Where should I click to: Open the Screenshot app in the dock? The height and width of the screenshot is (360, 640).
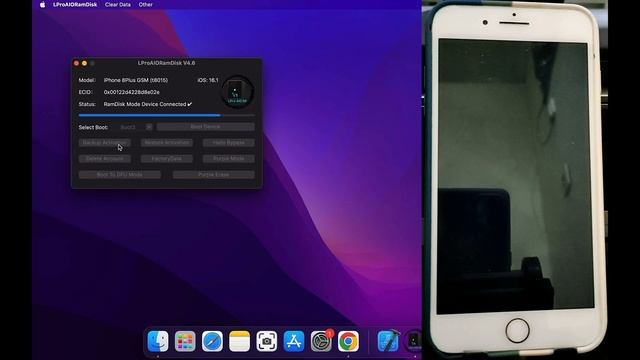267,341
